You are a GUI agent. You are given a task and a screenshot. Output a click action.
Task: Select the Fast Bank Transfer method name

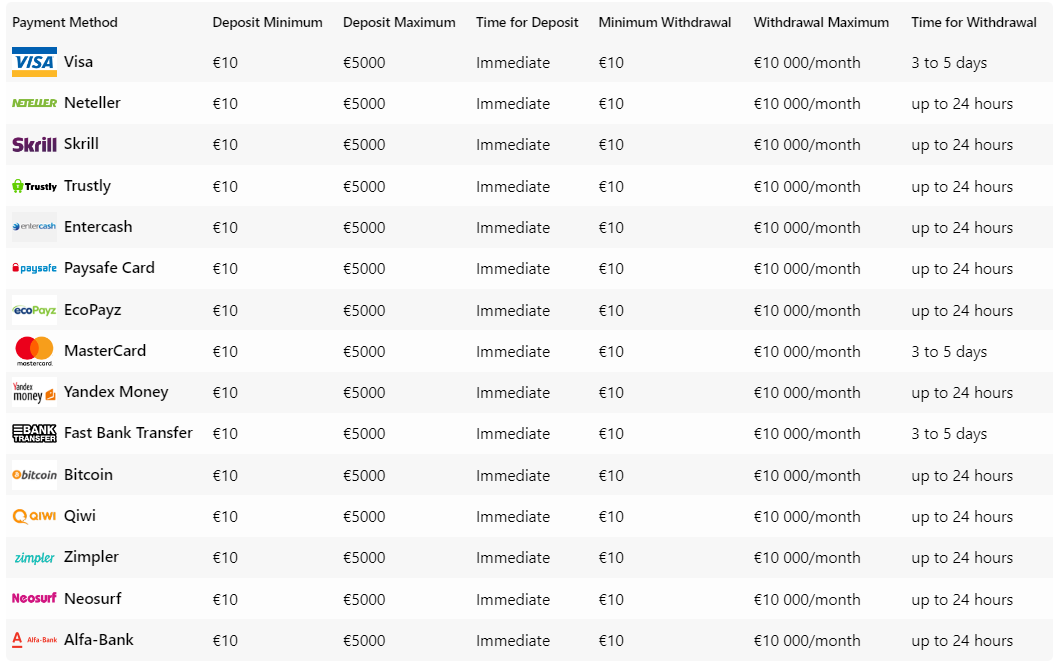[128, 433]
